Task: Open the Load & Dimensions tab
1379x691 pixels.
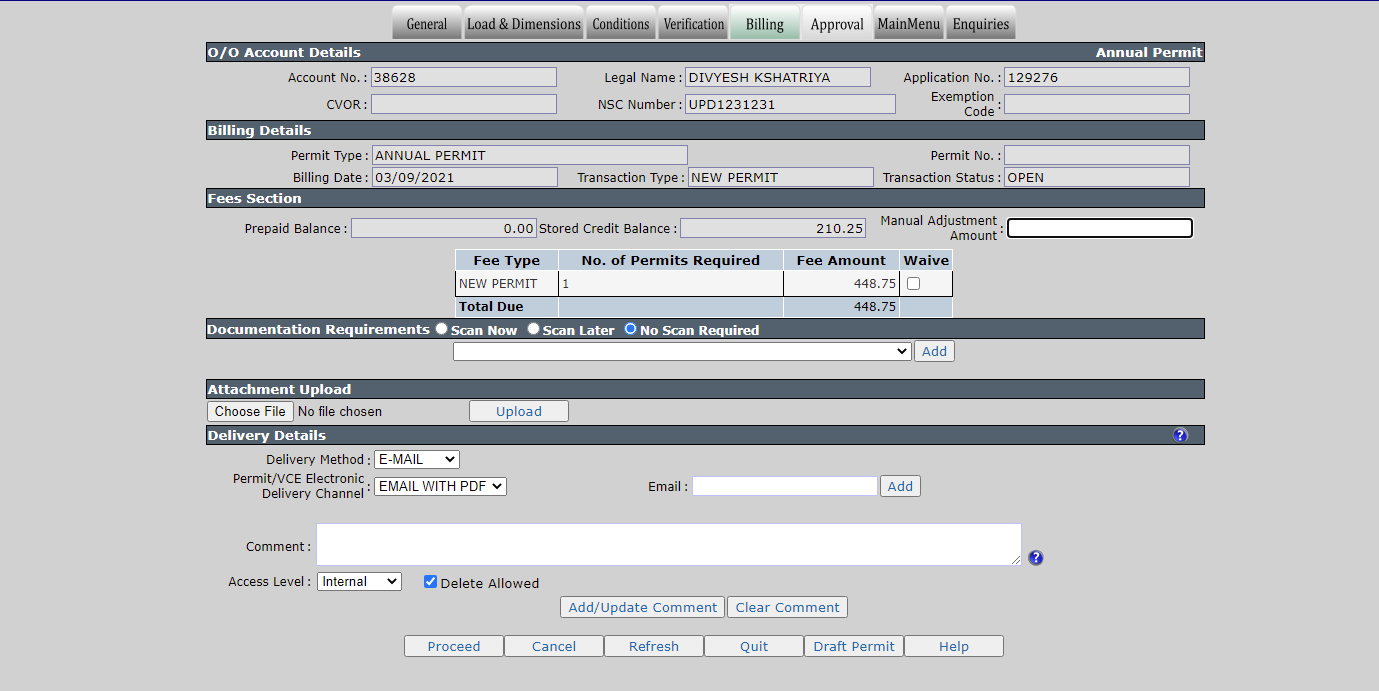Action: (x=524, y=24)
